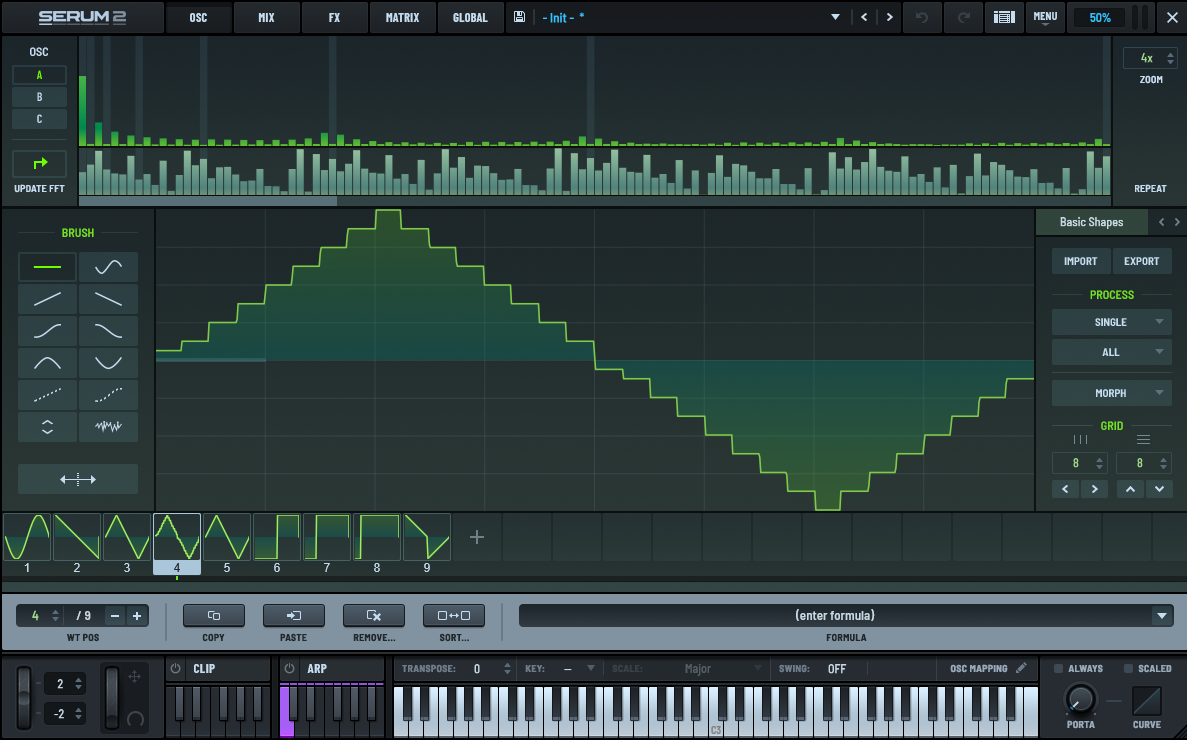Select the flat line brush

[x=47, y=267]
